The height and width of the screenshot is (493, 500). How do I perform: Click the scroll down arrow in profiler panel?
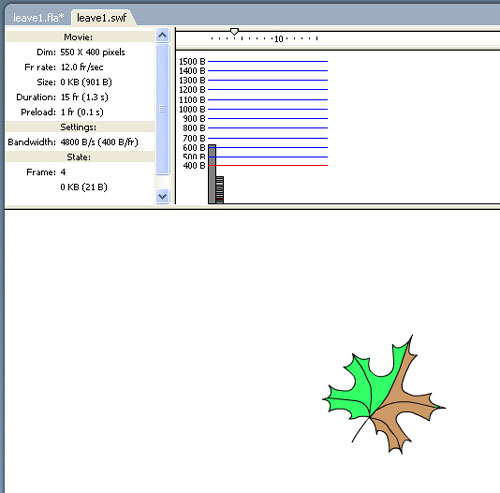pos(162,196)
